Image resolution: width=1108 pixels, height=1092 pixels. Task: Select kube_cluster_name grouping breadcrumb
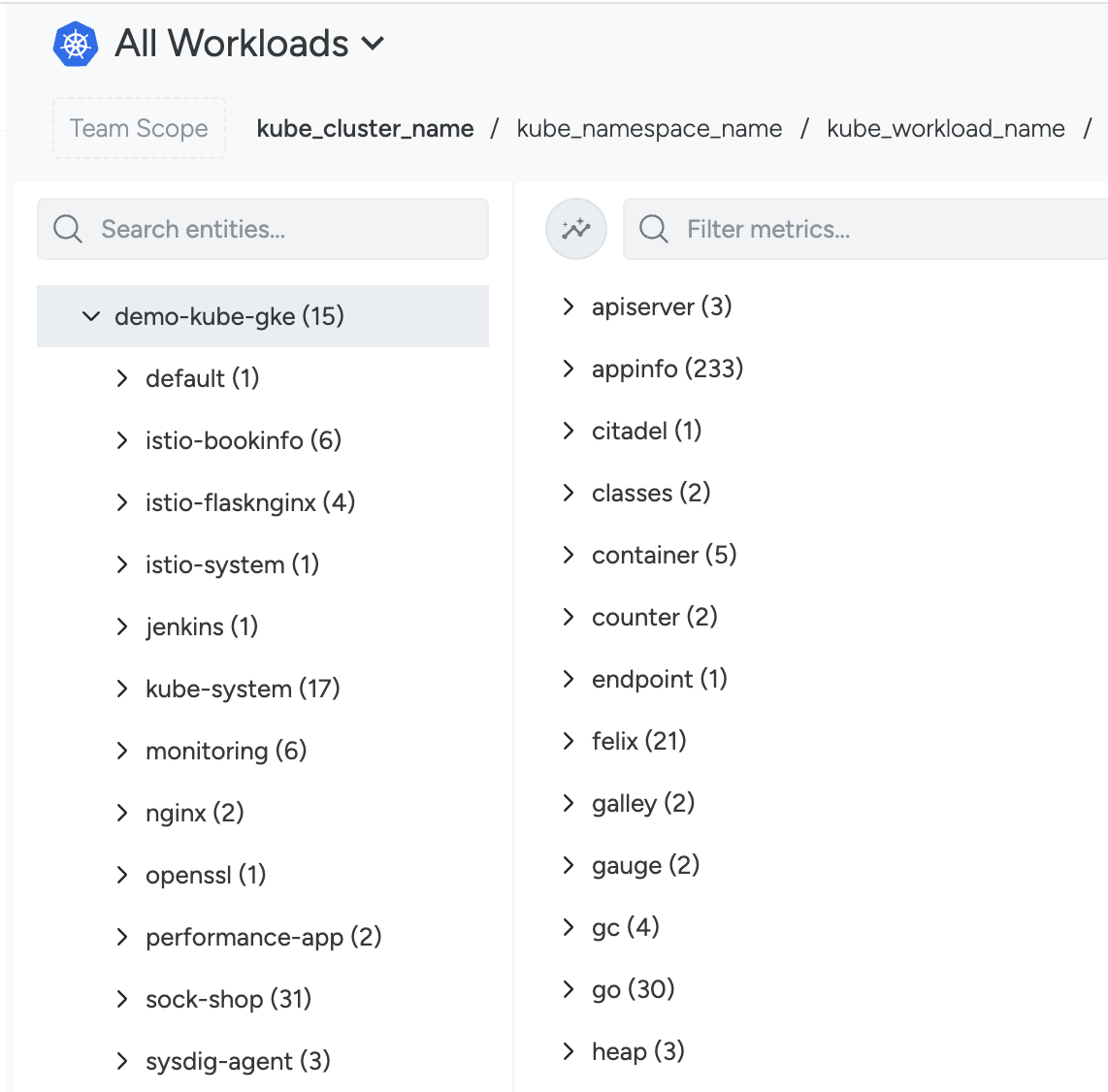tap(366, 129)
